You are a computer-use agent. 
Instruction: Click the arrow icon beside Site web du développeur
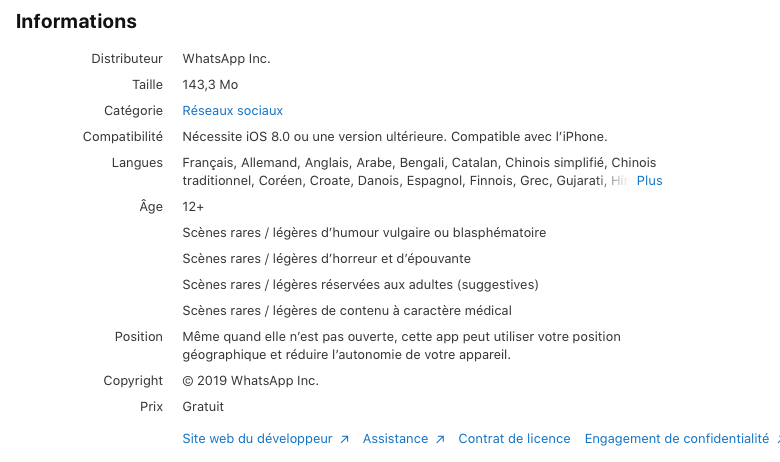tap(344, 439)
